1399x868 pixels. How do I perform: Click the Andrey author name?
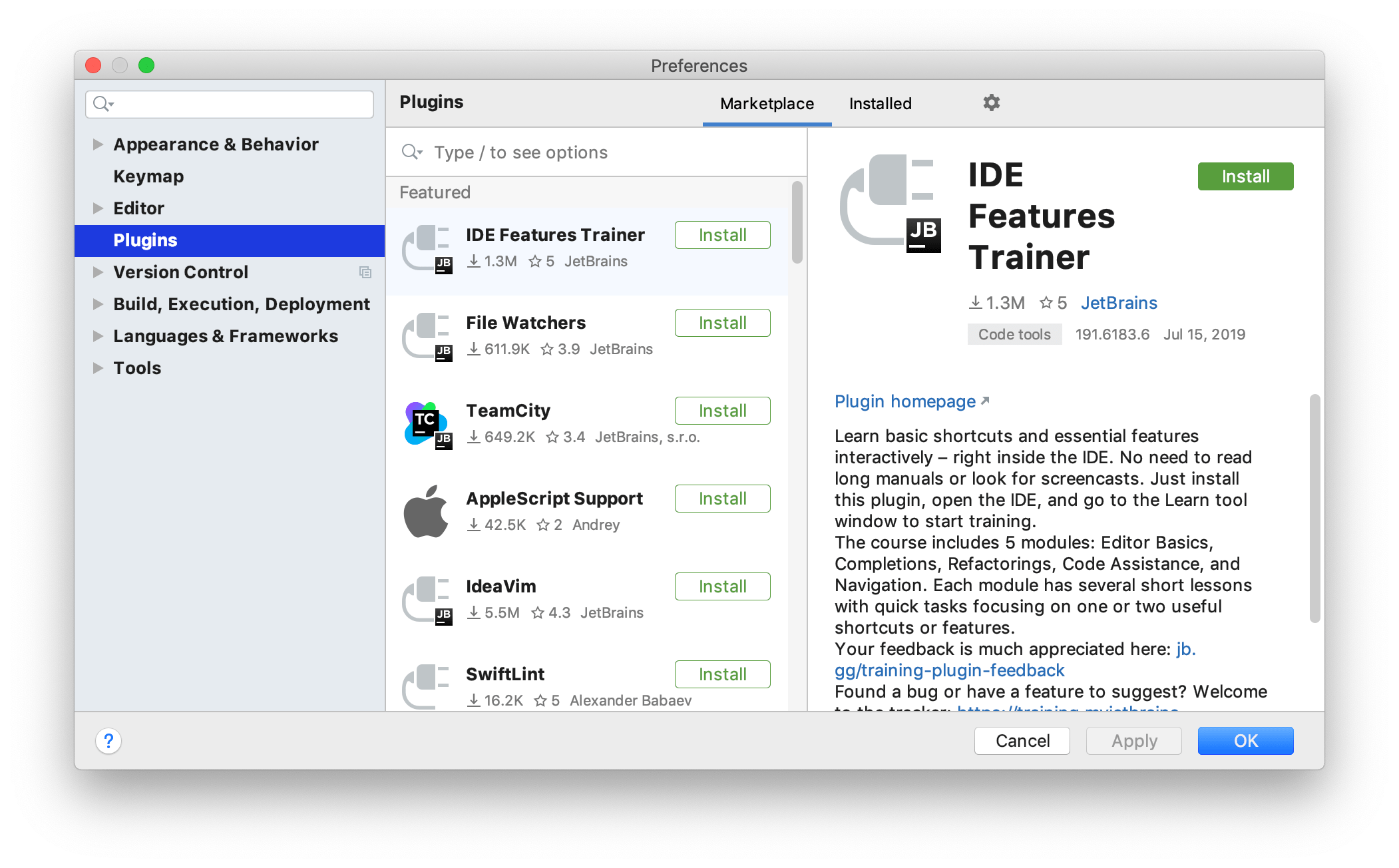coord(596,525)
